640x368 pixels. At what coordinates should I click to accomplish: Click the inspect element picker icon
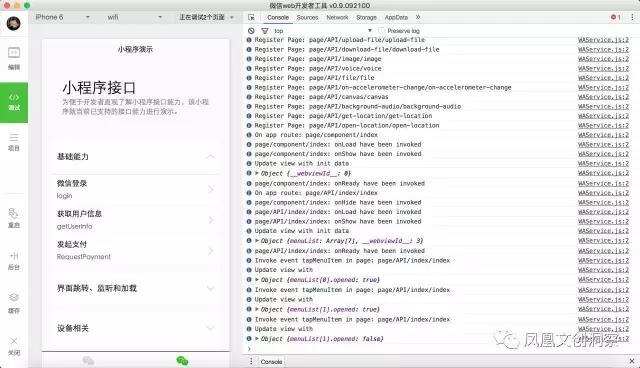click(x=251, y=18)
